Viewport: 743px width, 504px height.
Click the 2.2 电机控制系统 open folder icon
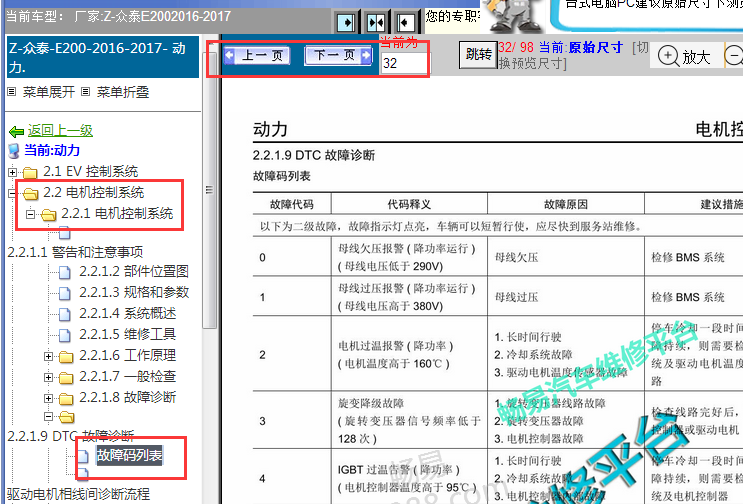coord(30,193)
